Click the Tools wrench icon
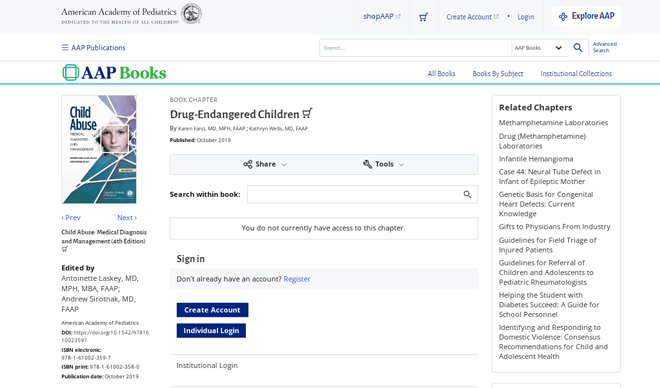 pos(367,164)
